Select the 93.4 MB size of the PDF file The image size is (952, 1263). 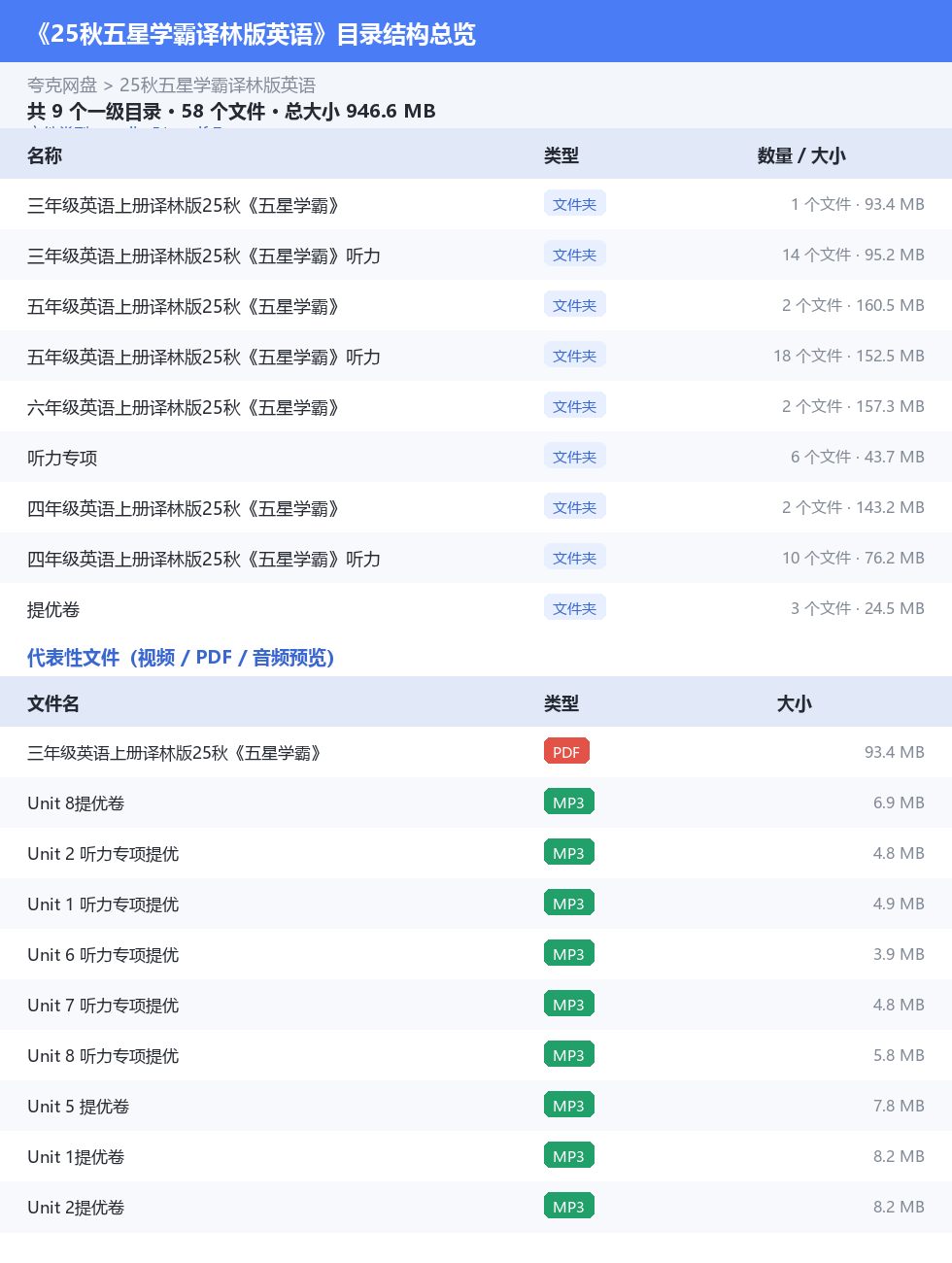coord(895,752)
